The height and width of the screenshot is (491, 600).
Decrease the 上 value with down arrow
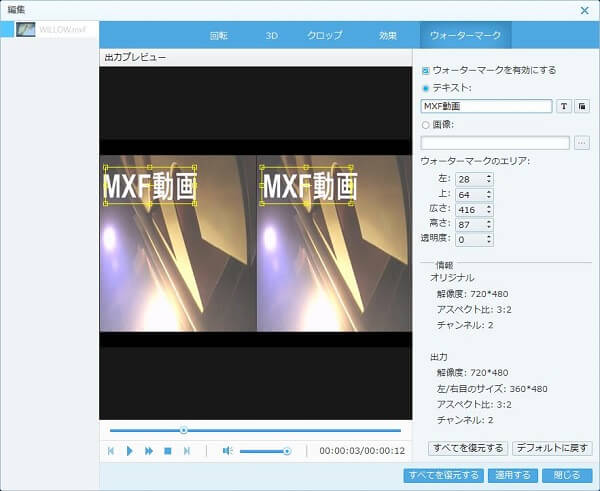(x=489, y=197)
